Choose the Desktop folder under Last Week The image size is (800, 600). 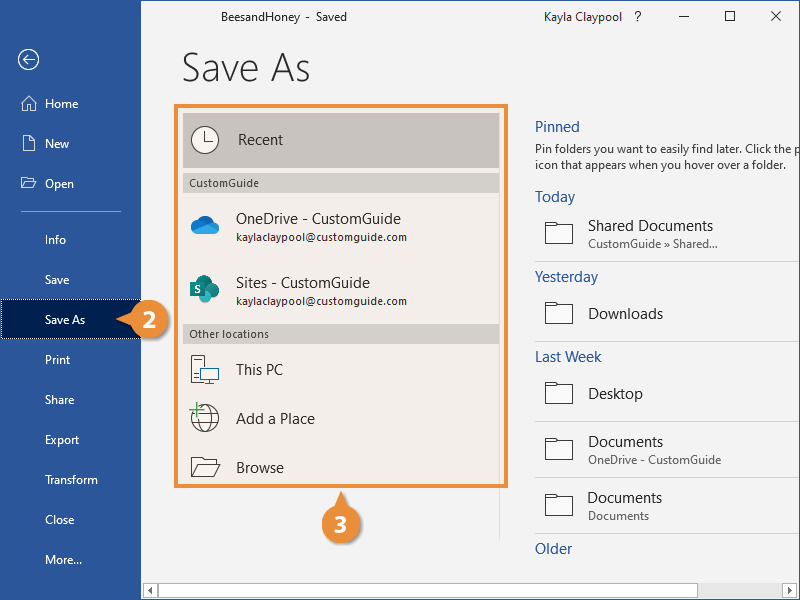coord(615,394)
